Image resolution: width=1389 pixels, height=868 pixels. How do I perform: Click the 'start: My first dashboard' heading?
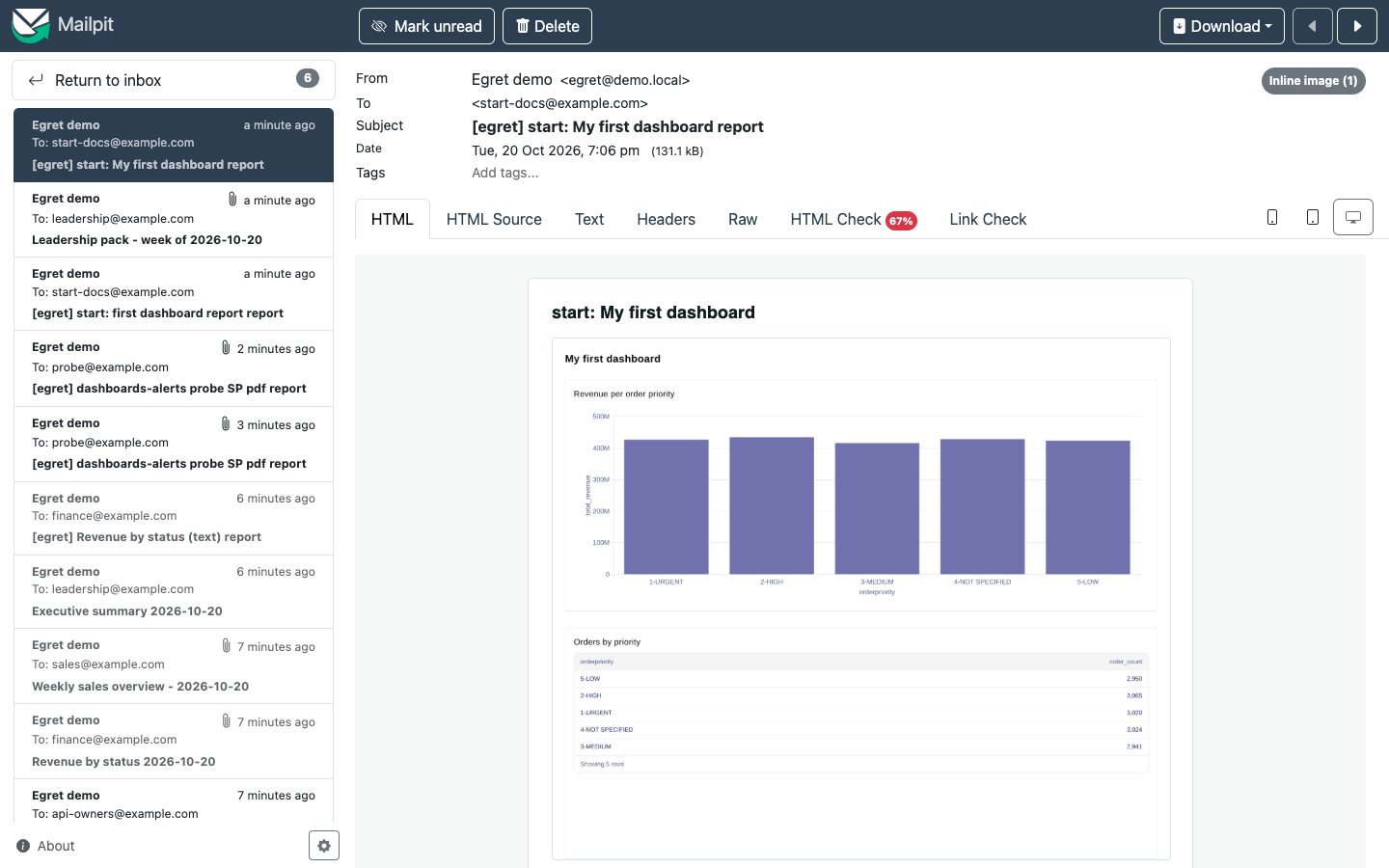click(653, 312)
